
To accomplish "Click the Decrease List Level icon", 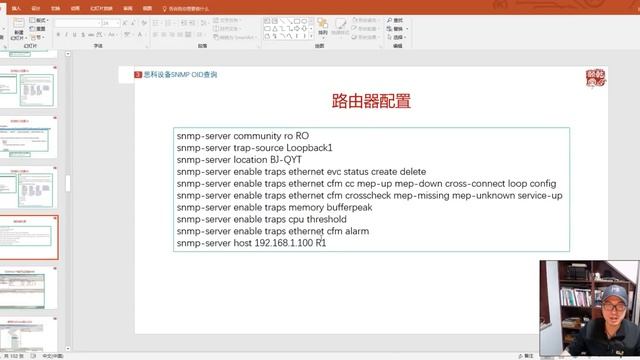I will (183, 23).
